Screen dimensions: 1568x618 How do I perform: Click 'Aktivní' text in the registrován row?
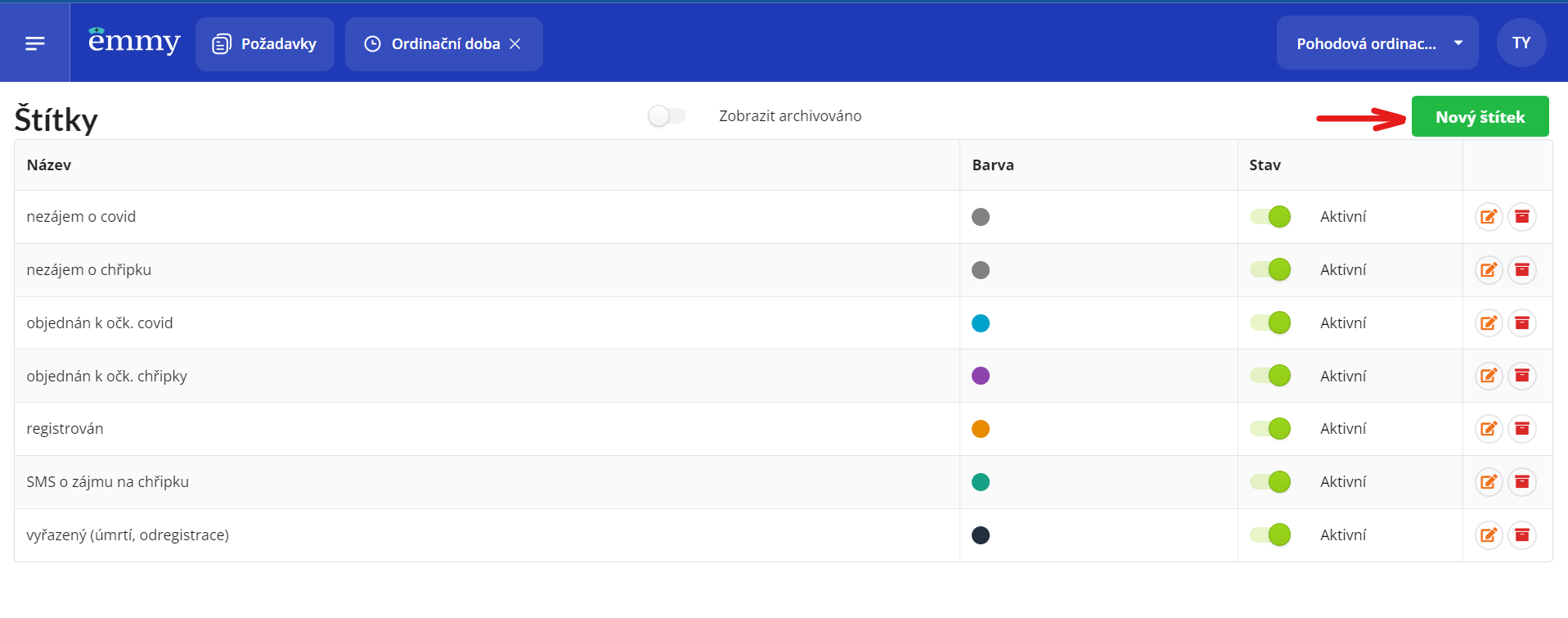(x=1343, y=429)
